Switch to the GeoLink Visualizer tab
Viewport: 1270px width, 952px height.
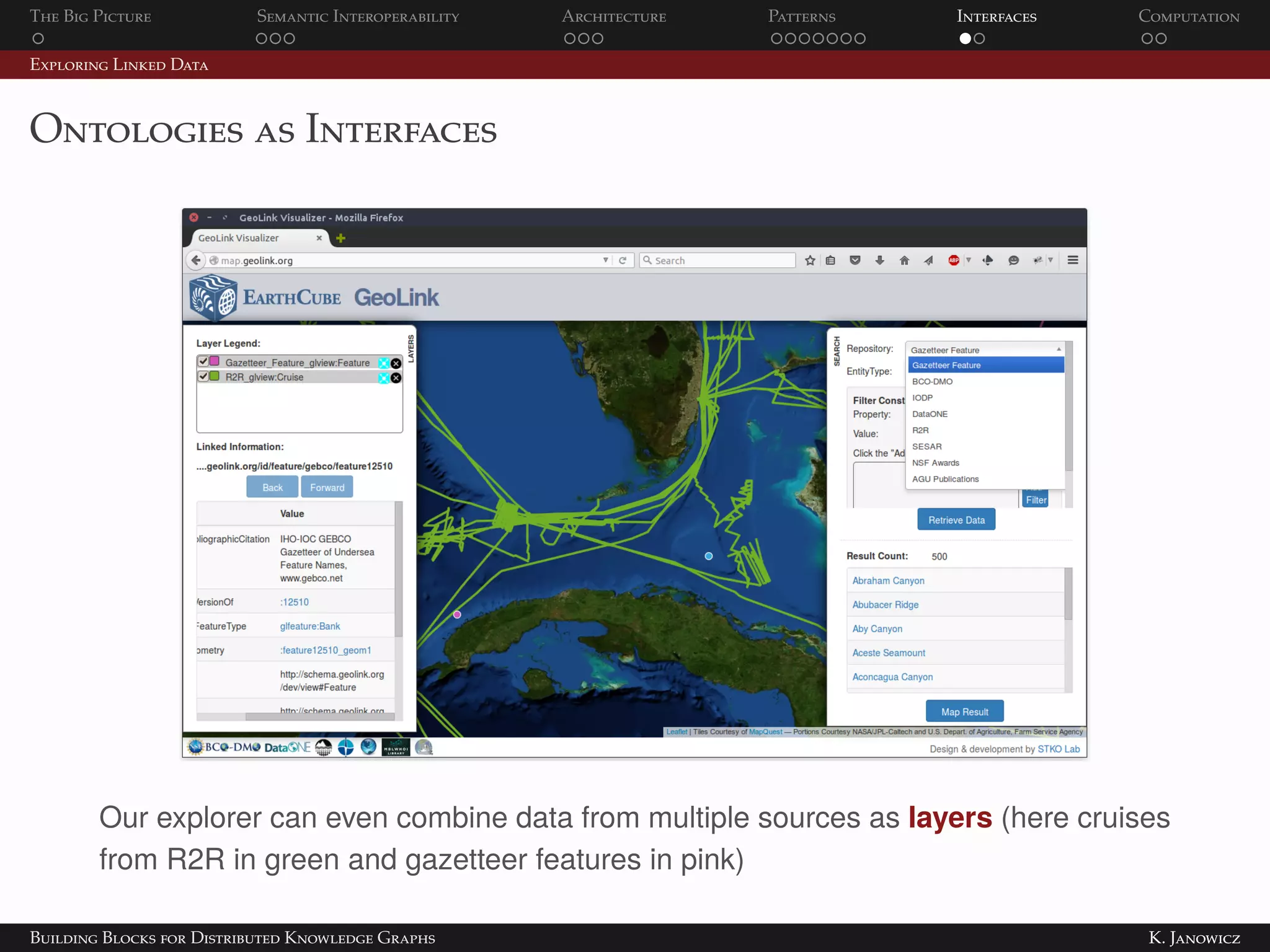[x=239, y=238]
